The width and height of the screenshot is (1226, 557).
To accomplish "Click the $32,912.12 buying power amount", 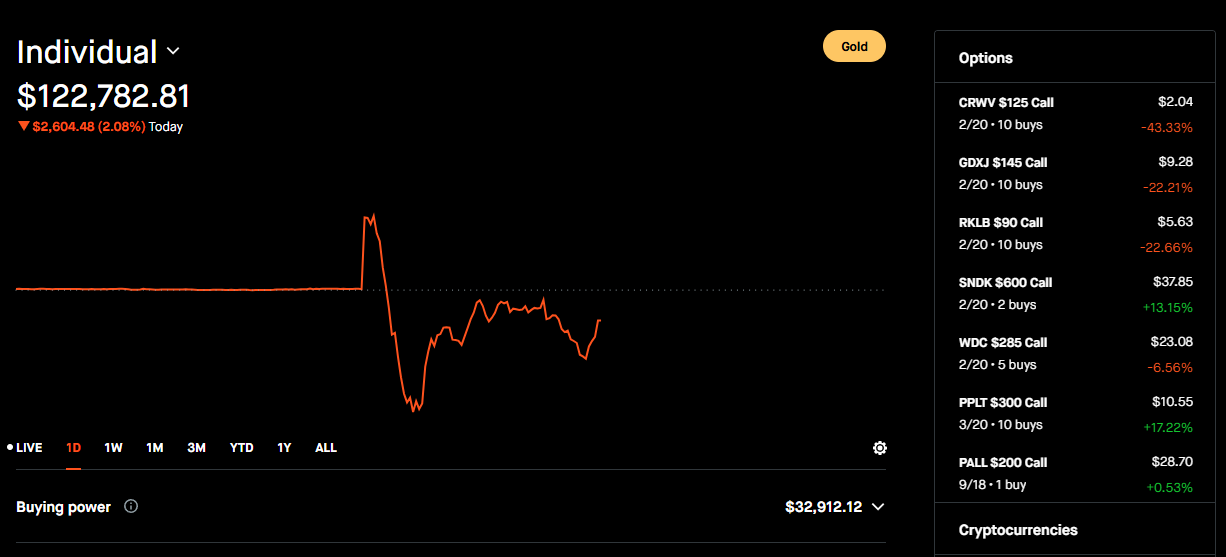I will [x=824, y=507].
